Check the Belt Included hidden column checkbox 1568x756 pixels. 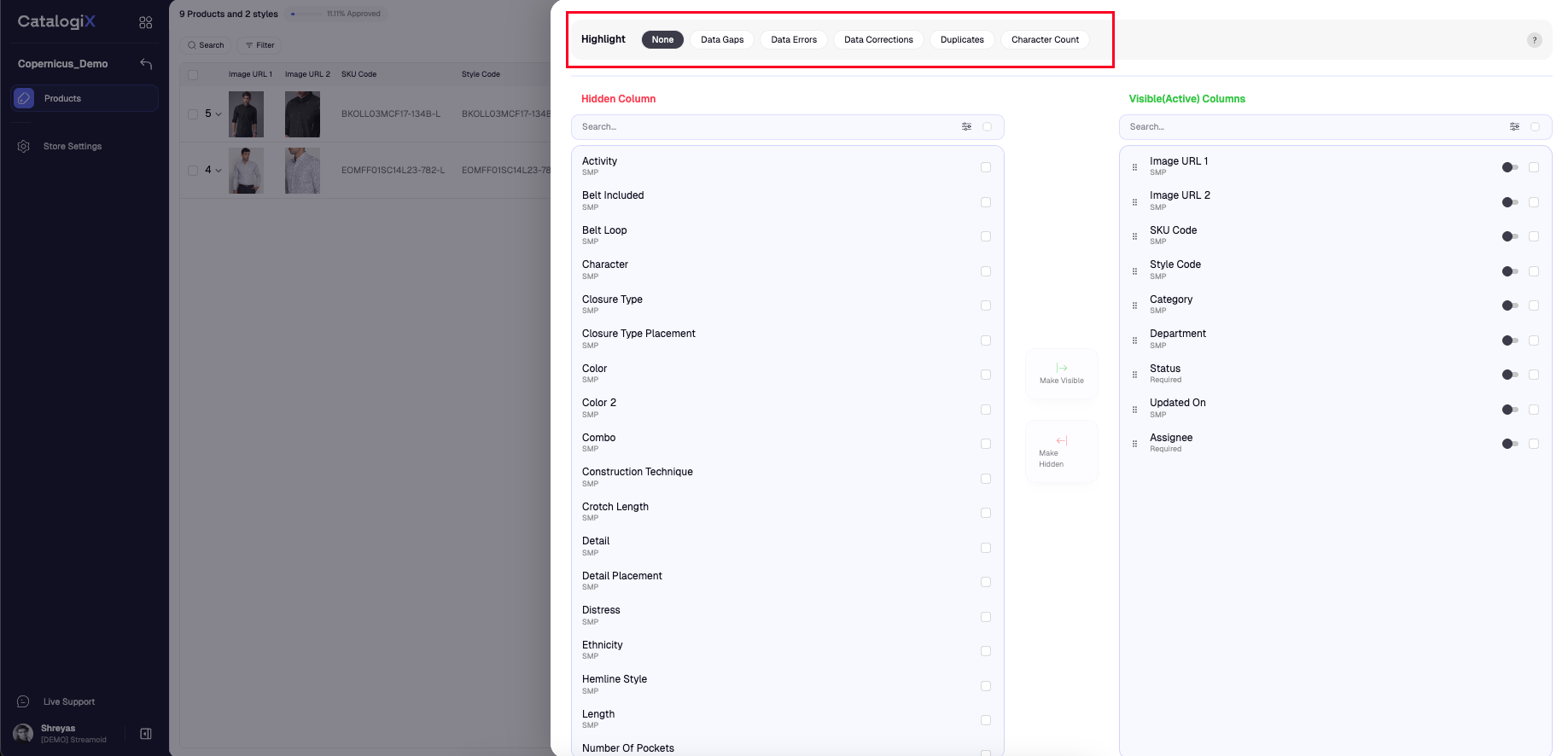(x=986, y=202)
